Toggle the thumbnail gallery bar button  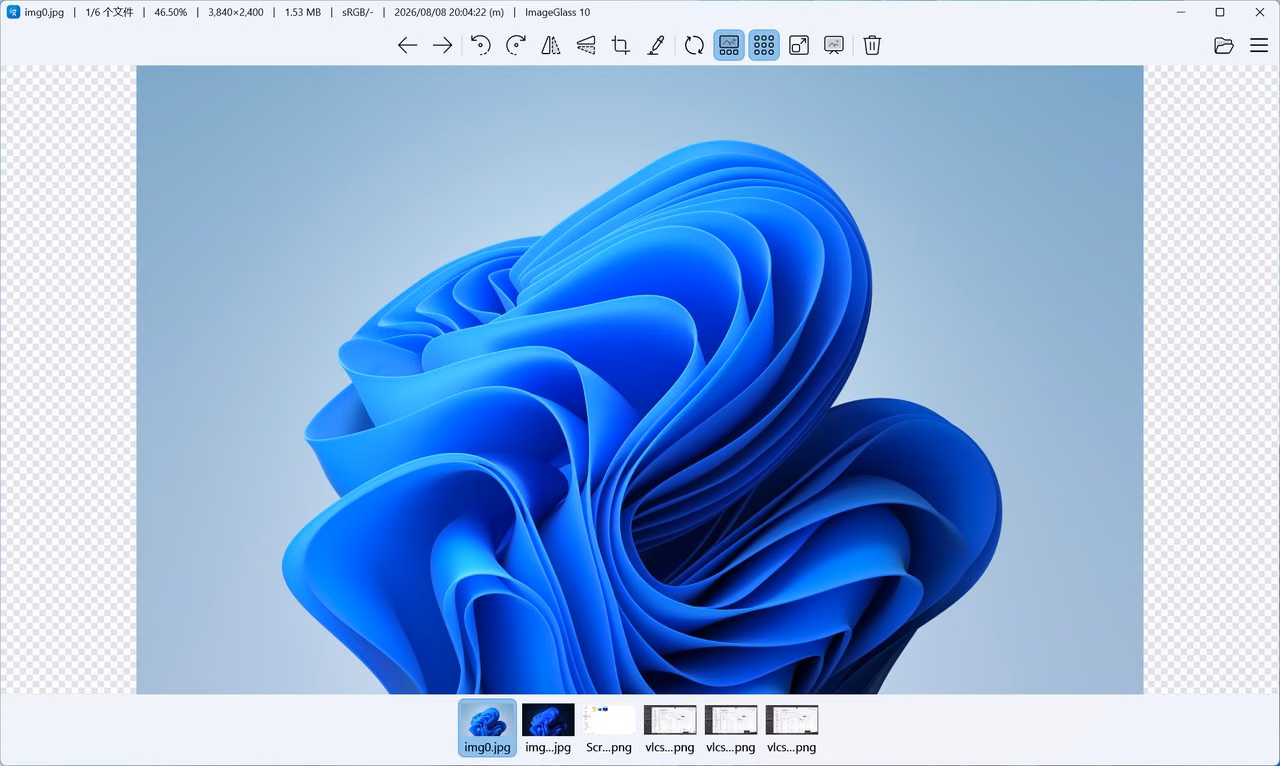coord(729,45)
